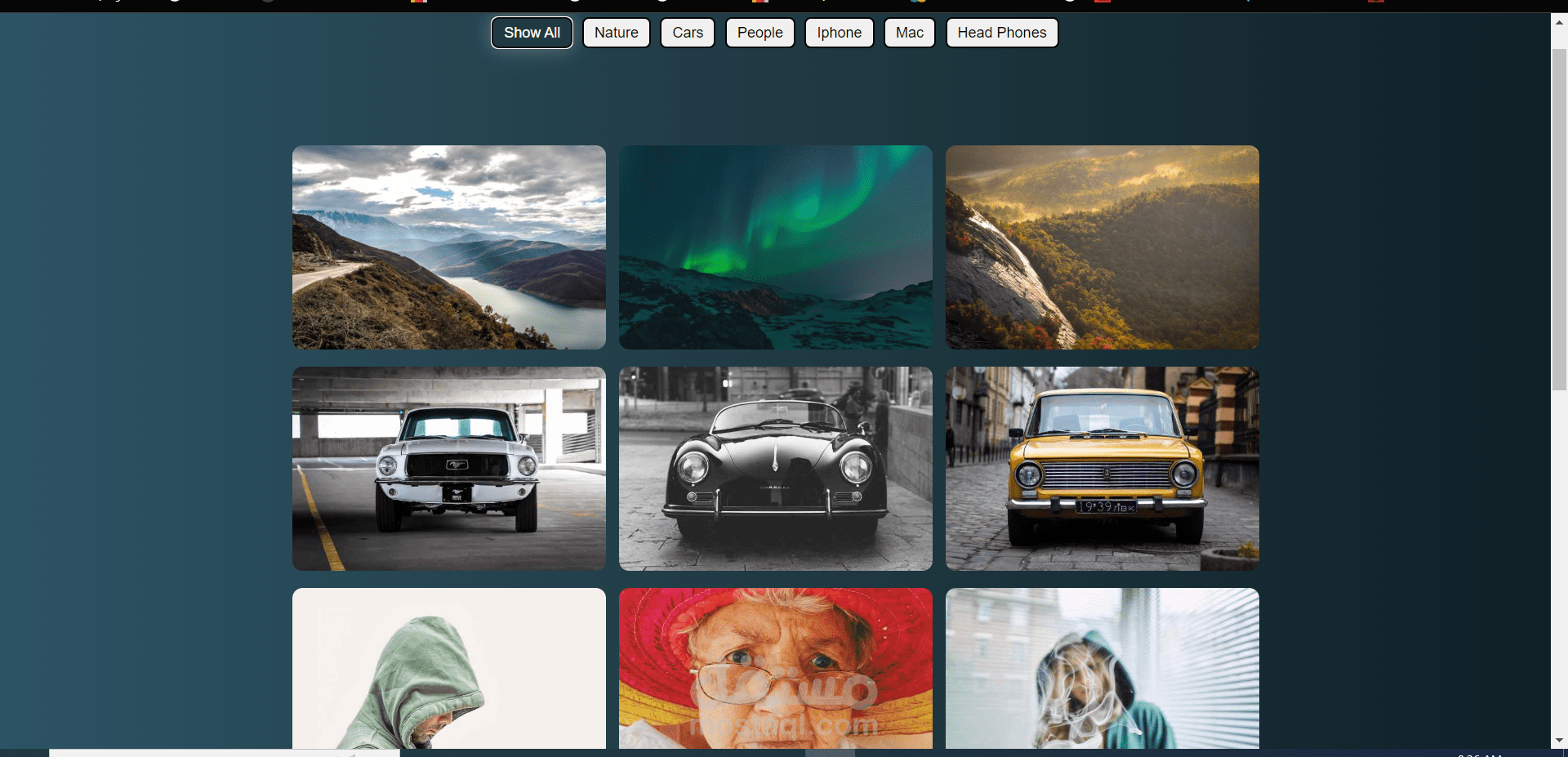The height and width of the screenshot is (757, 1568).
Task: Filter gallery by Head Phones
Action: point(1002,33)
